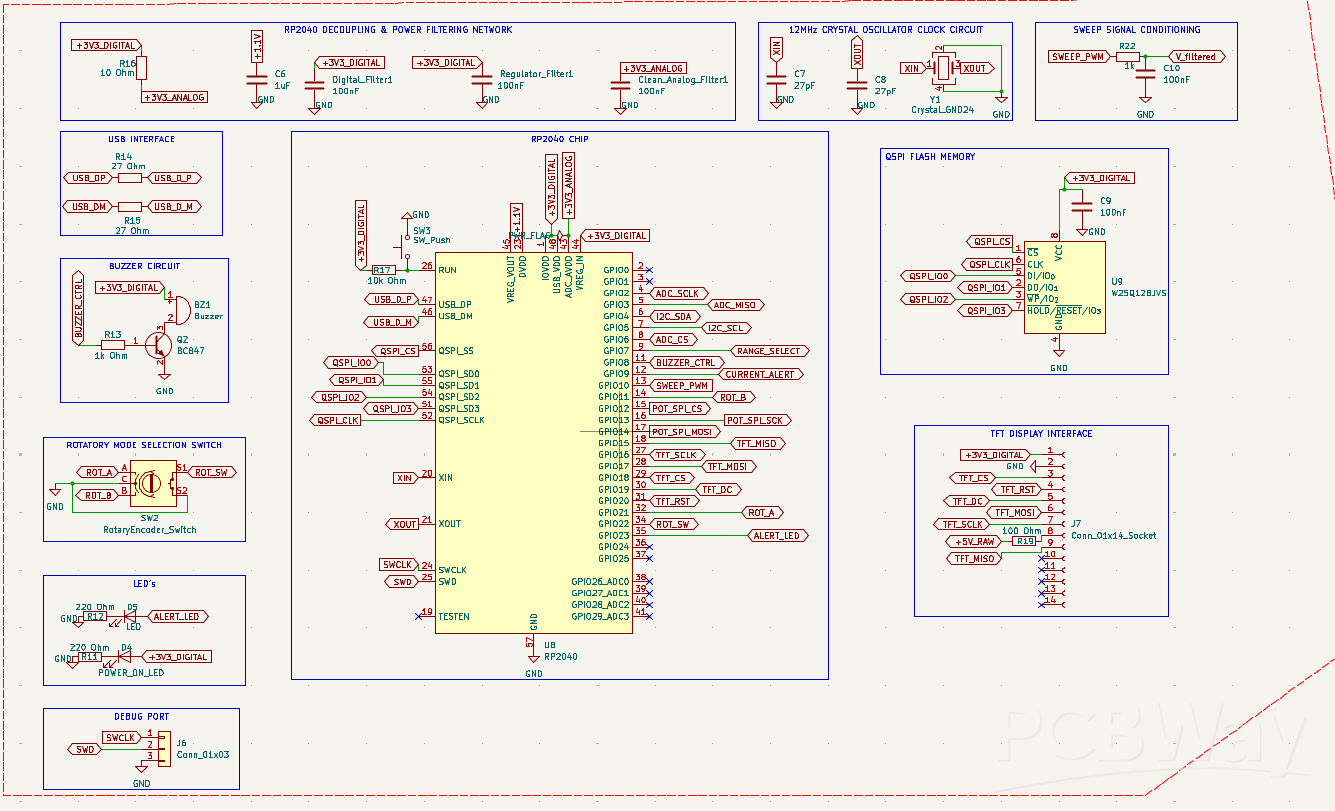Click the RUN pin on RP2040
The height and width of the screenshot is (811, 1335).
[x=447, y=270]
